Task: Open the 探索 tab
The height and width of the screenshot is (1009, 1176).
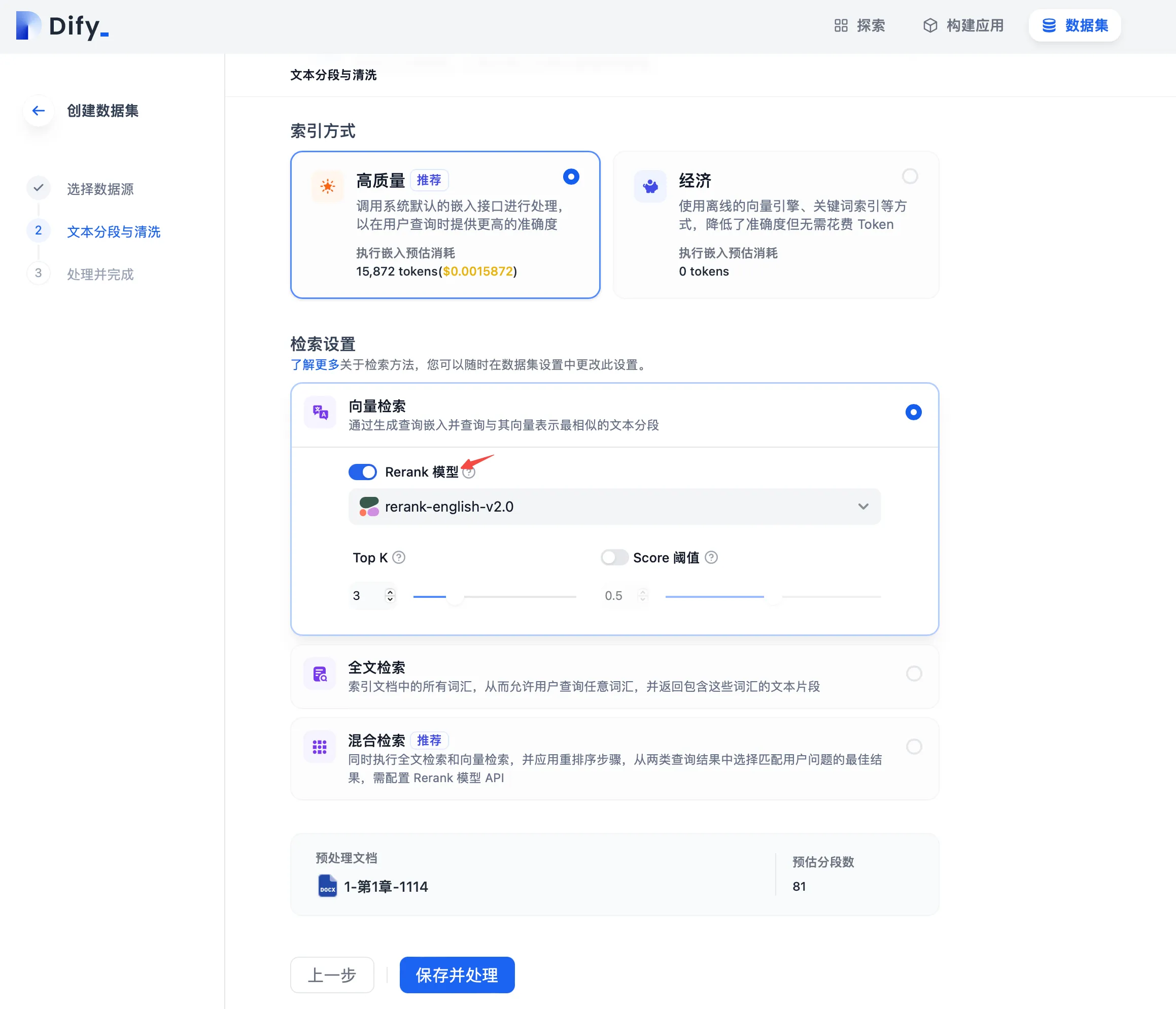Action: click(860, 25)
